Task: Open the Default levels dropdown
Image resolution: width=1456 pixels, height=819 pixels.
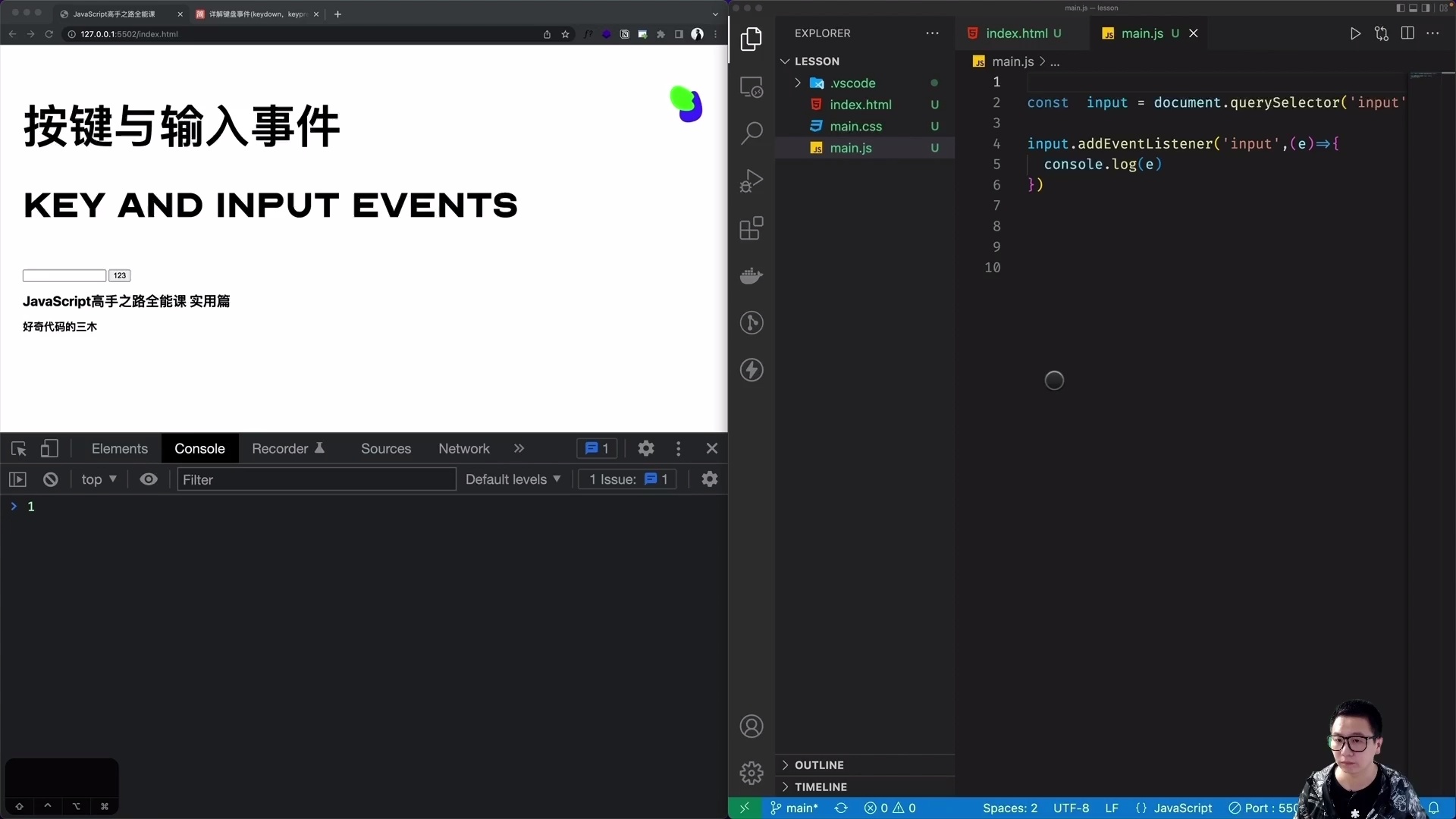Action: (513, 479)
